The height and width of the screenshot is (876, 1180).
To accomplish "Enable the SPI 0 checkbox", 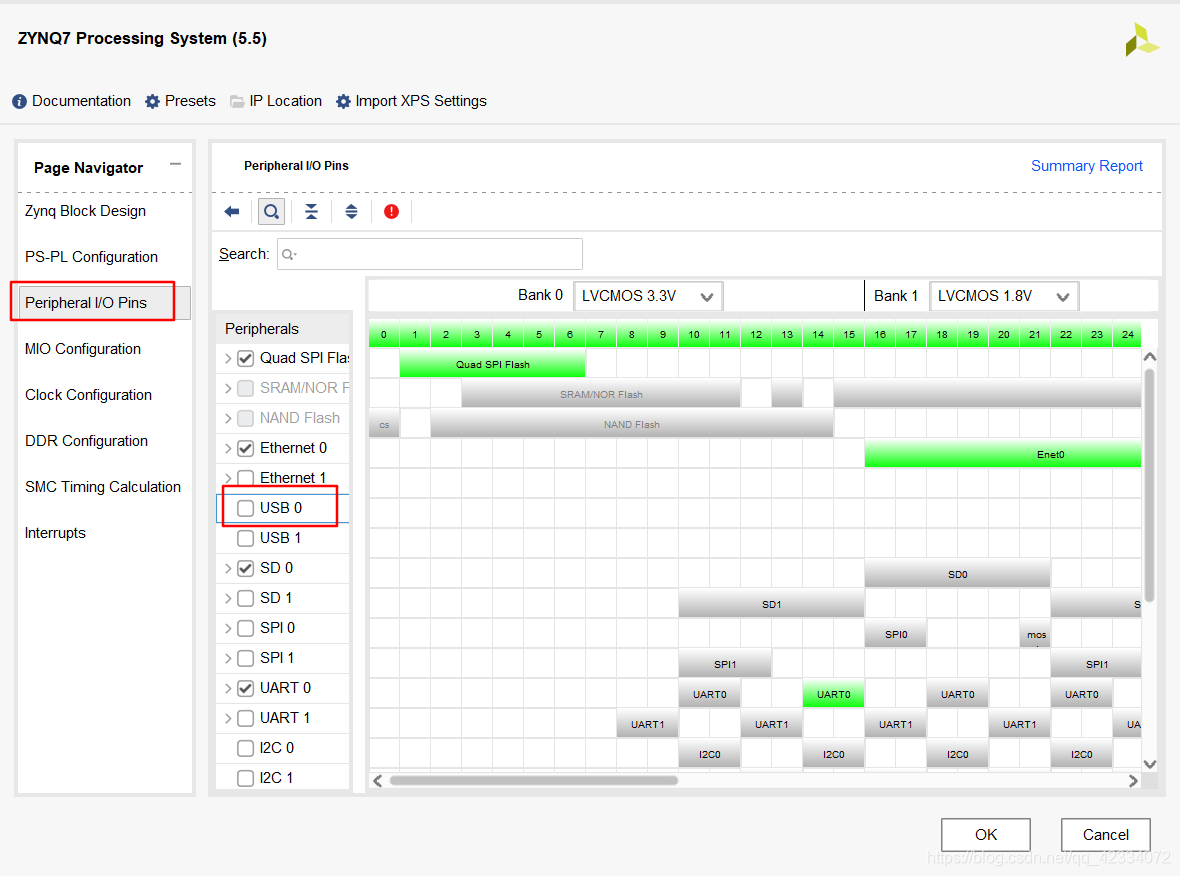I will pyautogui.click(x=245, y=628).
